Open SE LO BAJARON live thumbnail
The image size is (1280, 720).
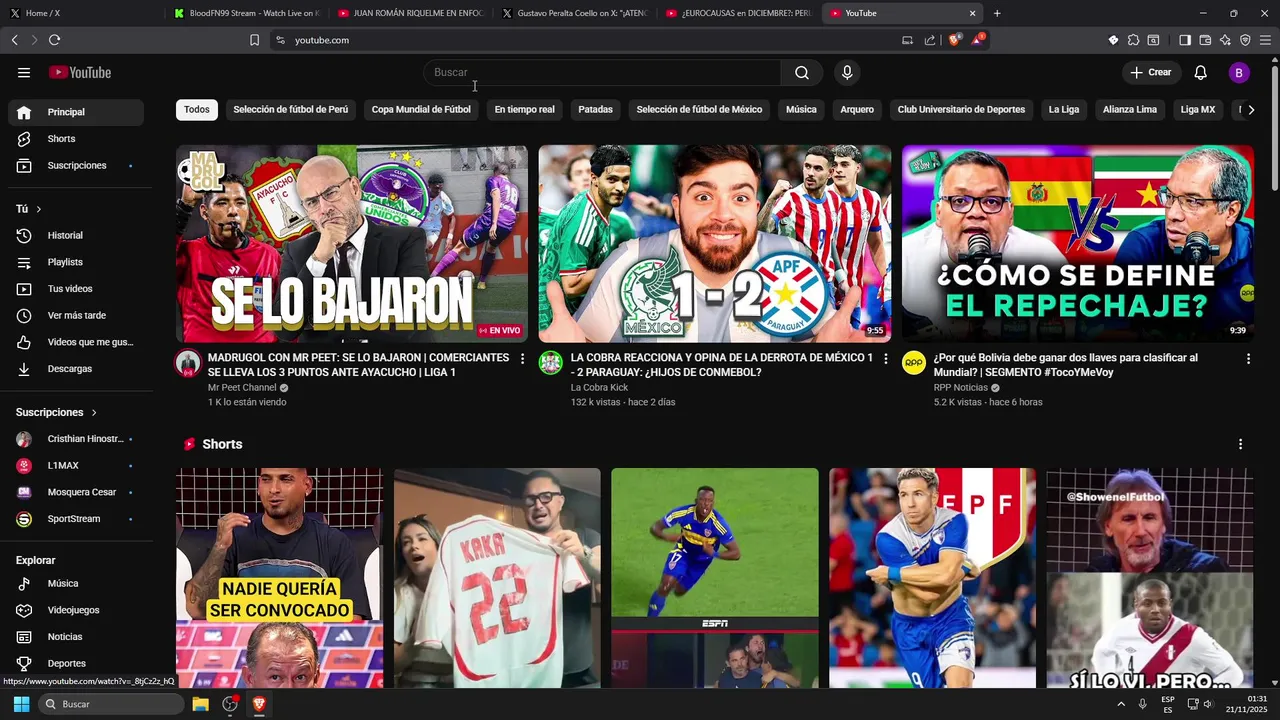pos(352,244)
